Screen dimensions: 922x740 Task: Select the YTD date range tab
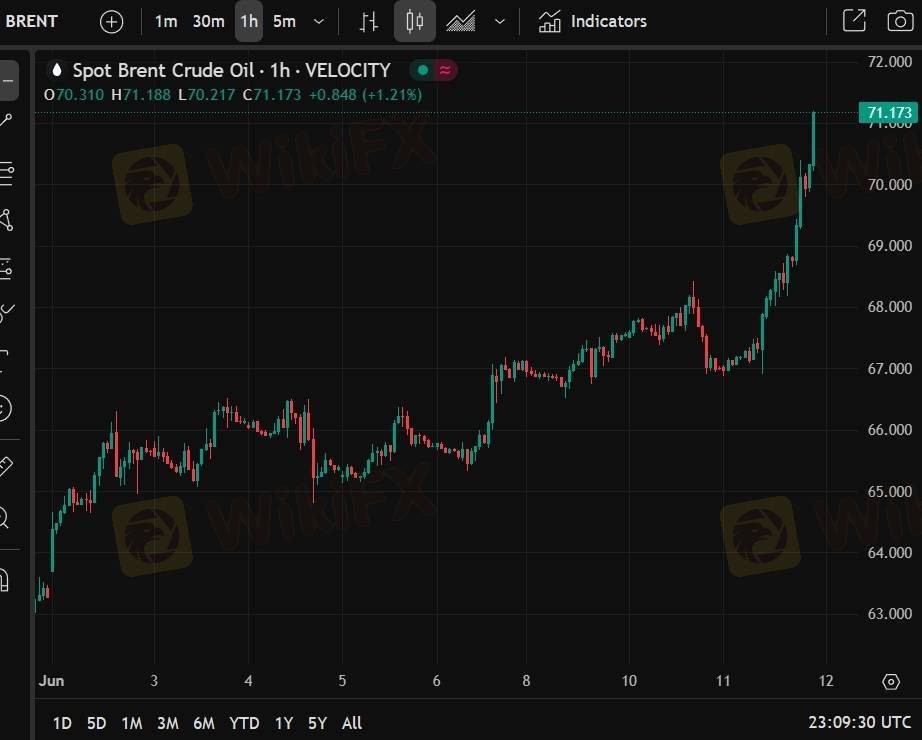[x=244, y=723]
